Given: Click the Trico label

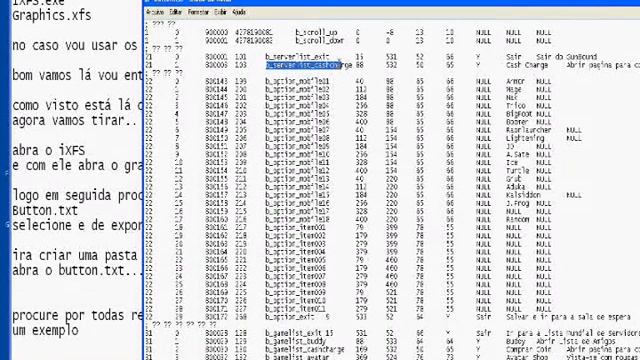Looking at the screenshot, I should point(516,106).
